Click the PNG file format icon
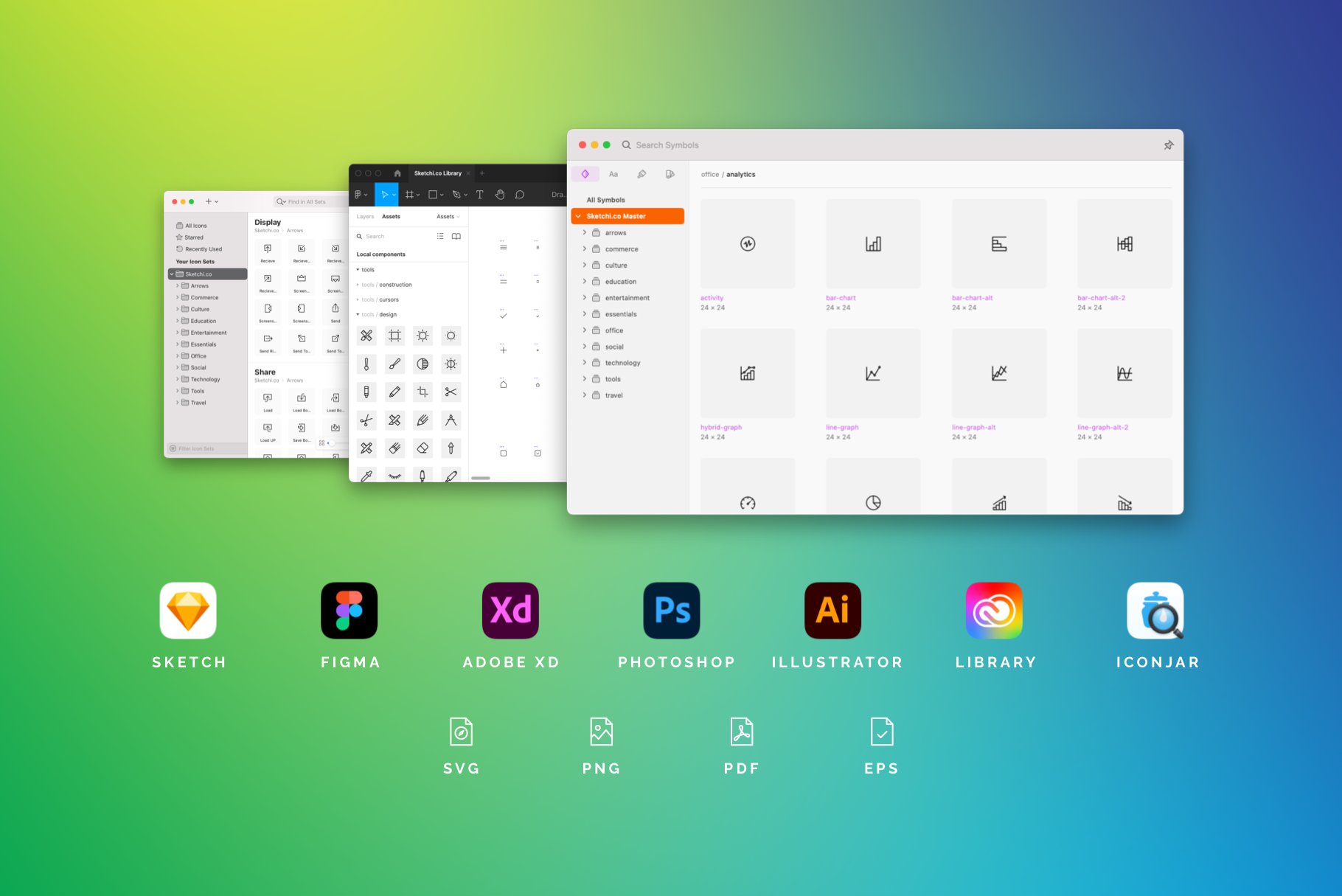The width and height of the screenshot is (1342, 896). (602, 732)
